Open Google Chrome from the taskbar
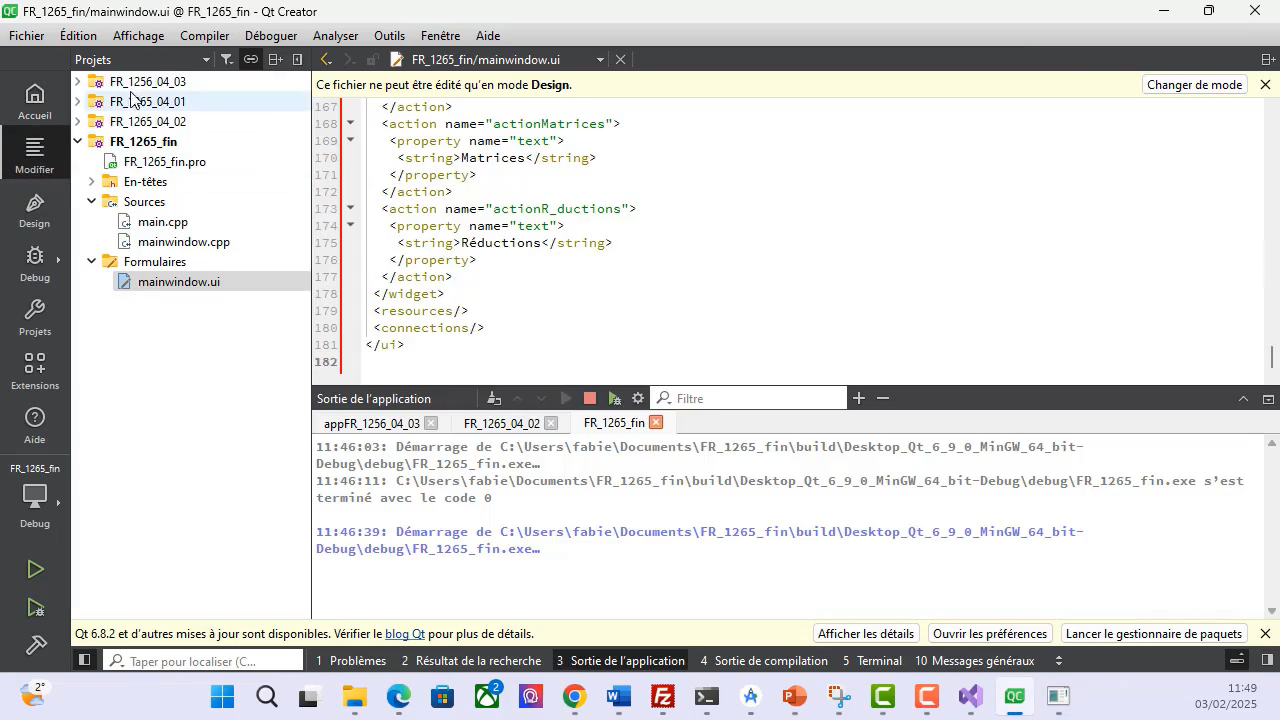Screen dimensions: 1280x720 (x=574, y=697)
